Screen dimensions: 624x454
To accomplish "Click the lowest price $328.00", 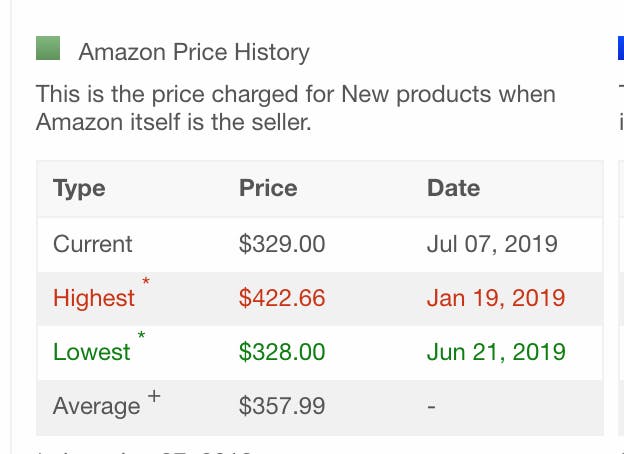I will (x=282, y=352).
